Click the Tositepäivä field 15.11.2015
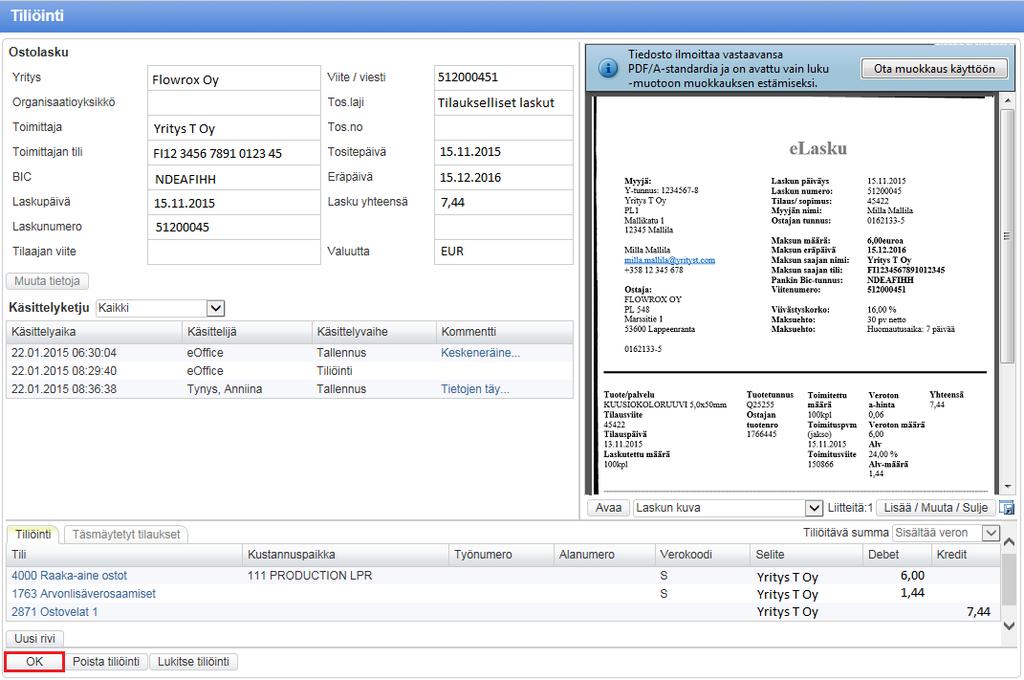The width and height of the screenshot is (1024, 680). coord(504,152)
